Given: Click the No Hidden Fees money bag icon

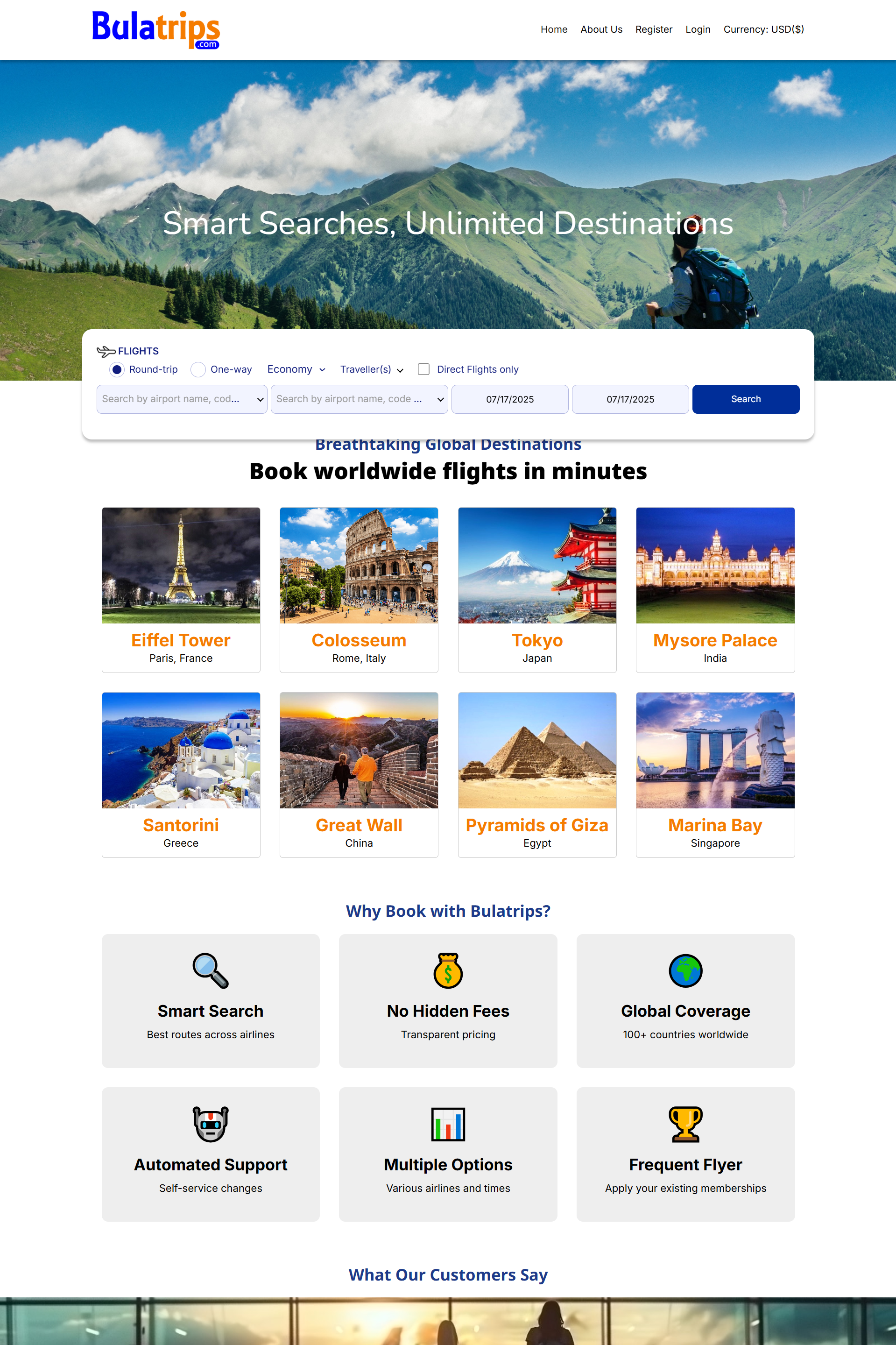Looking at the screenshot, I should [x=448, y=970].
